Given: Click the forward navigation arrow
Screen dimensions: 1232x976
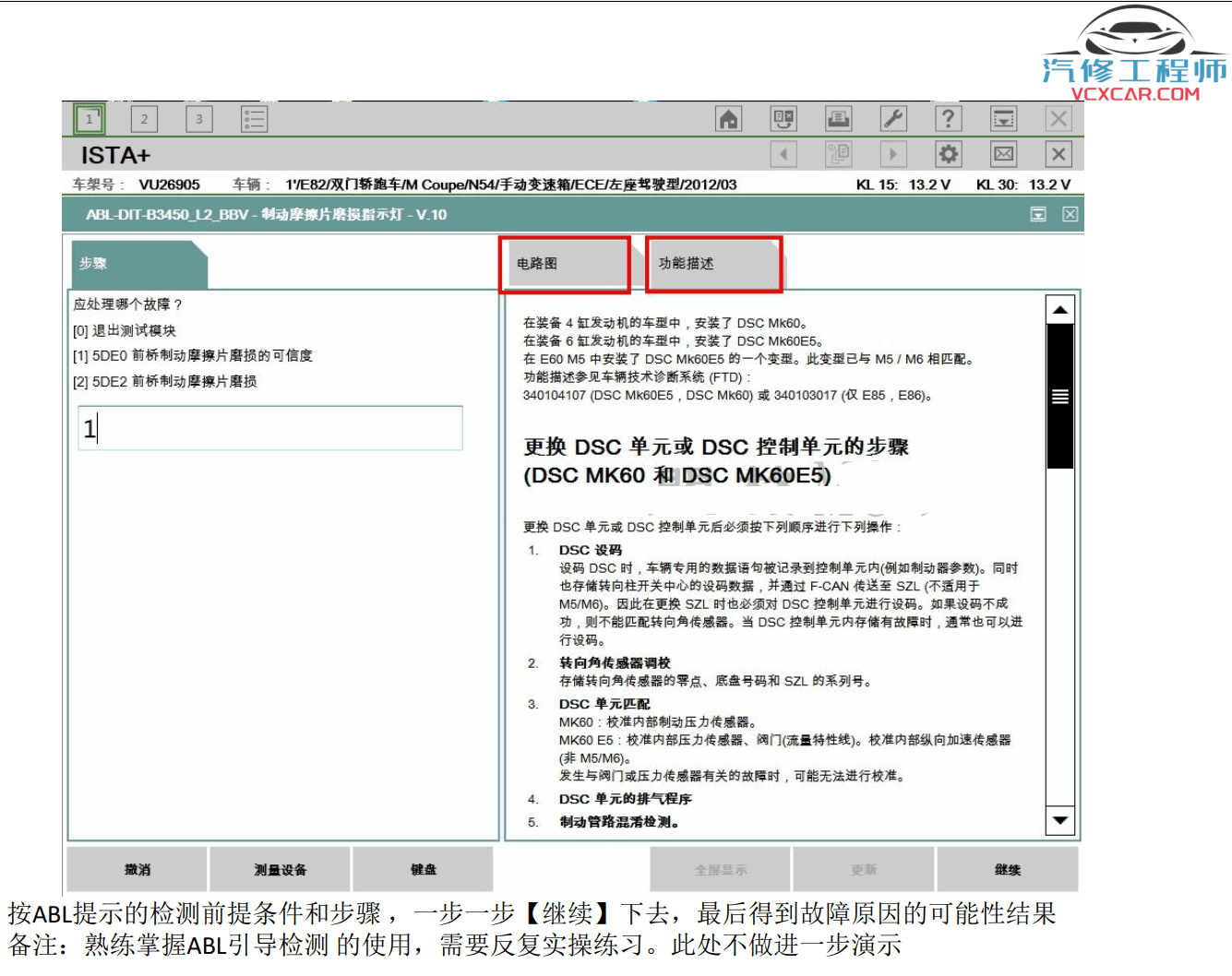Looking at the screenshot, I should click(x=893, y=154).
